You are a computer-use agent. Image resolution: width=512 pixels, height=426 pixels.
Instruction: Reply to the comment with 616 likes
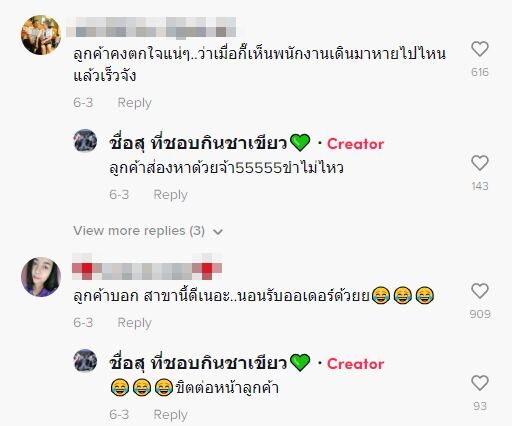[134, 103]
